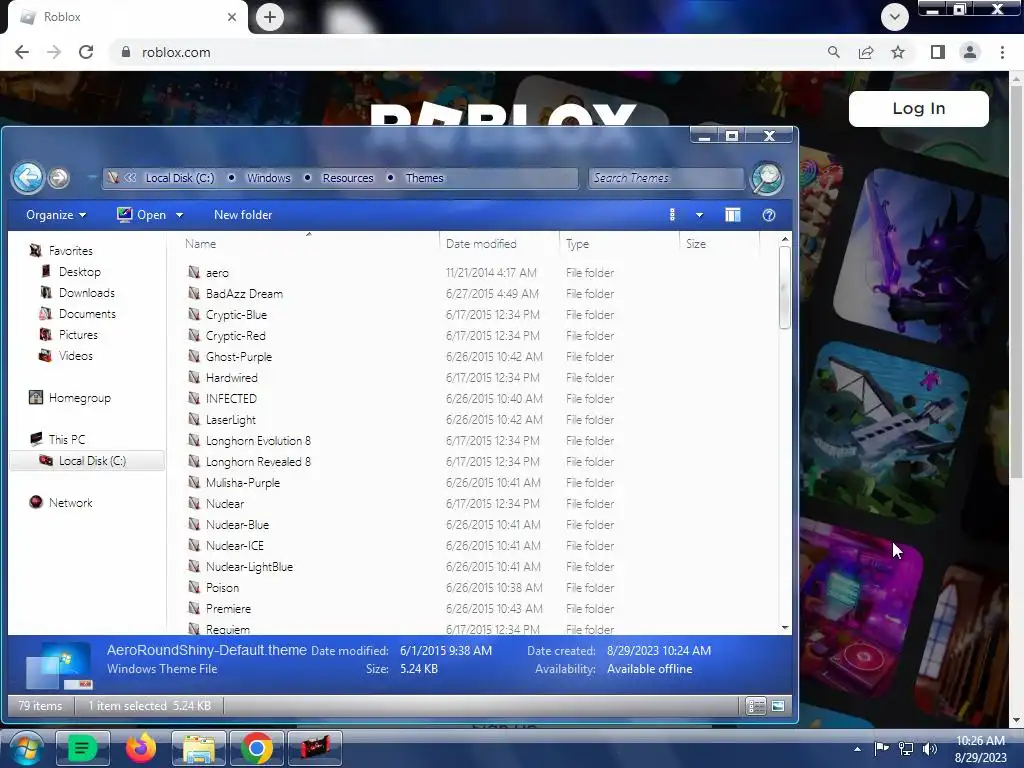This screenshot has height=768, width=1024.
Task: Open Chrome profile avatar icon
Action: [970, 52]
